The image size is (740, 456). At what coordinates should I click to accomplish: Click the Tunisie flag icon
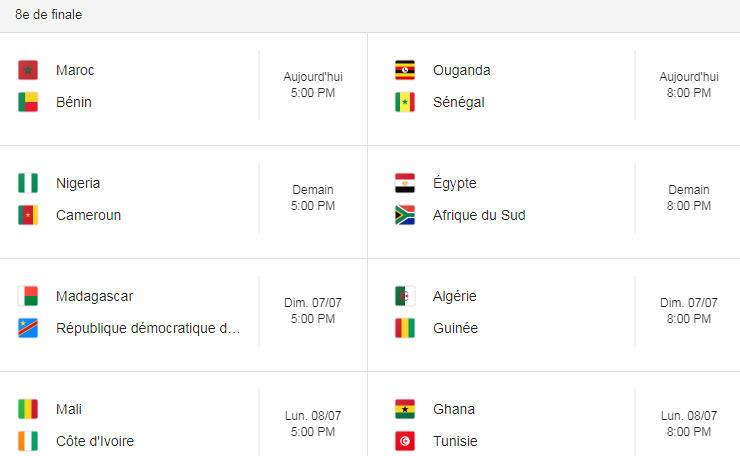405,441
